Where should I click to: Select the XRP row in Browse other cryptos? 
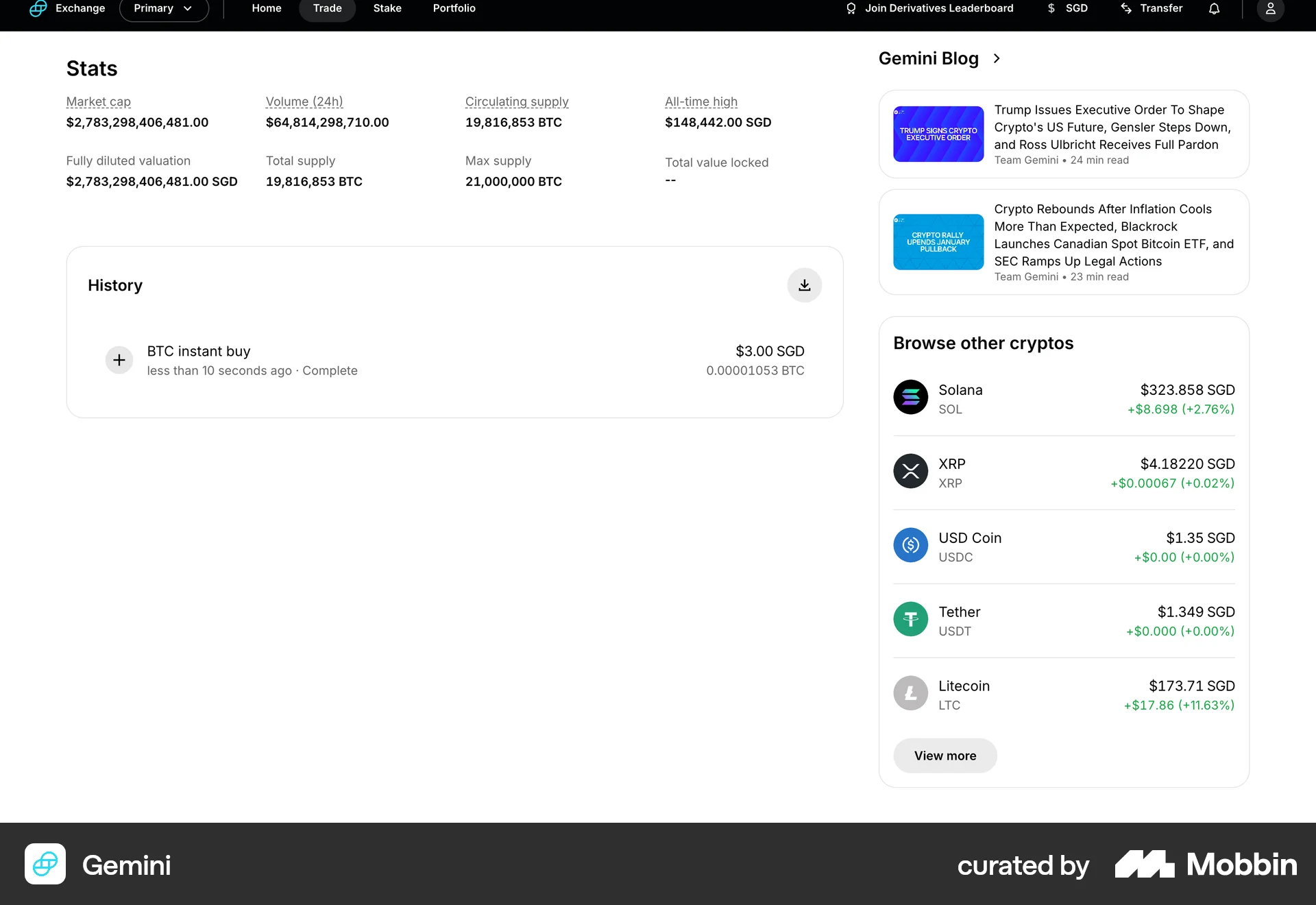(x=1063, y=472)
